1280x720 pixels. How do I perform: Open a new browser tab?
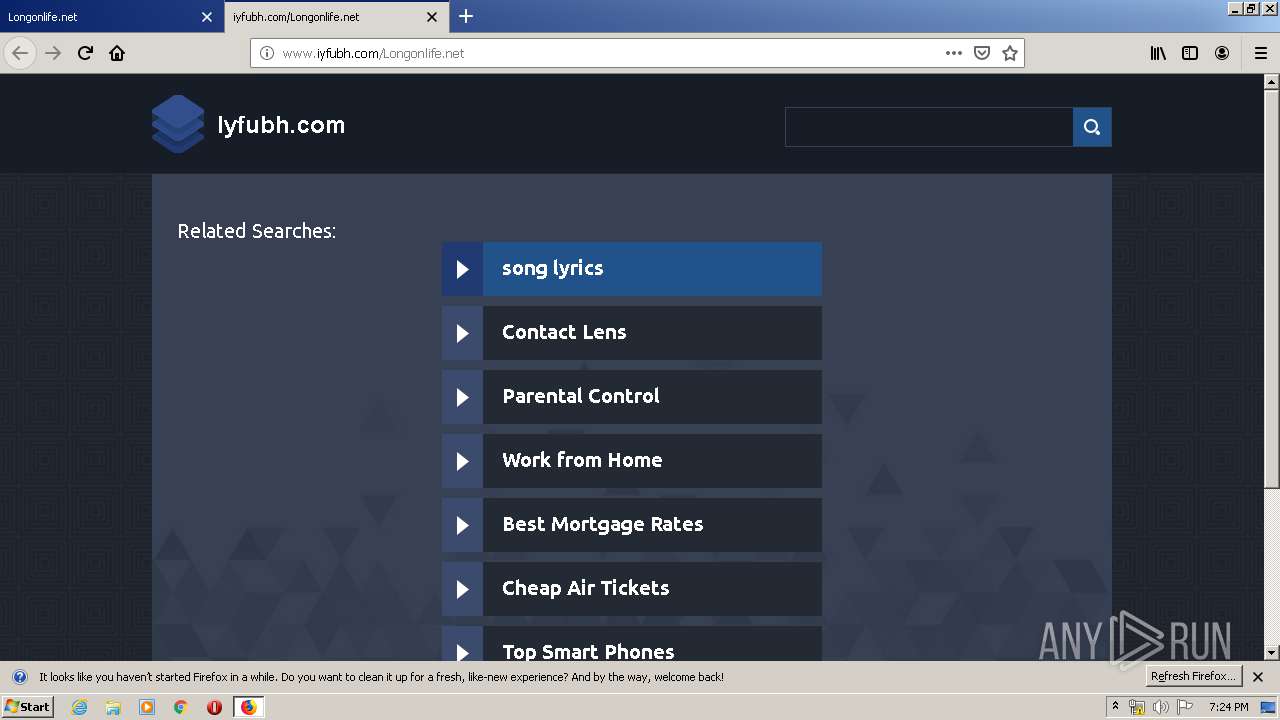point(466,16)
